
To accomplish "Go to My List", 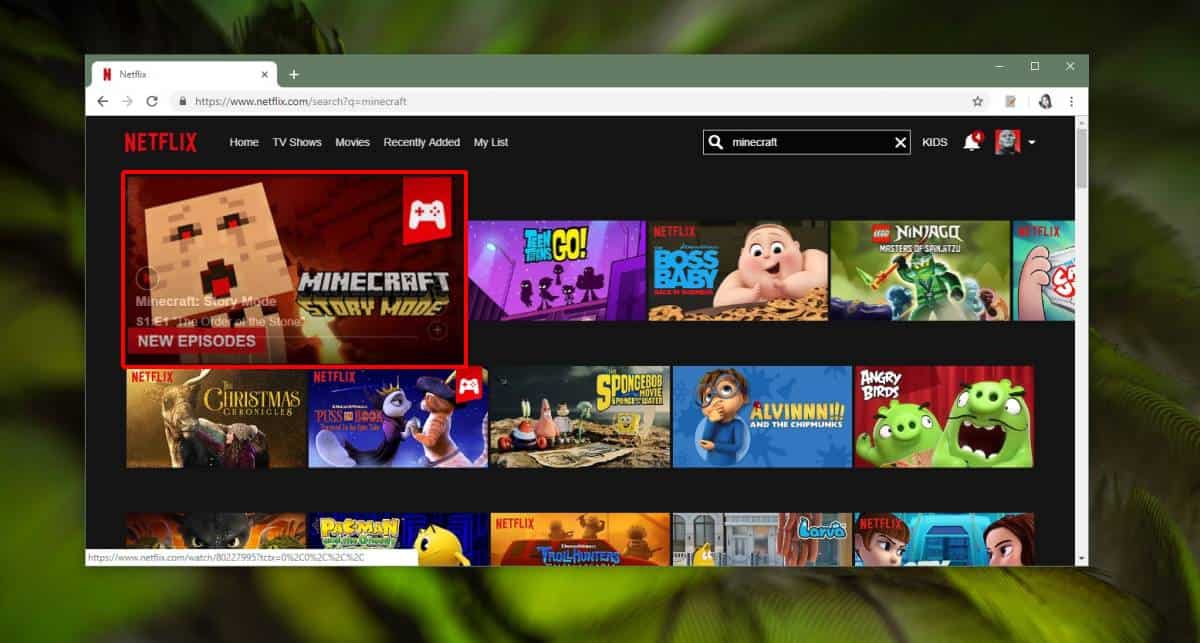I will tap(490, 142).
